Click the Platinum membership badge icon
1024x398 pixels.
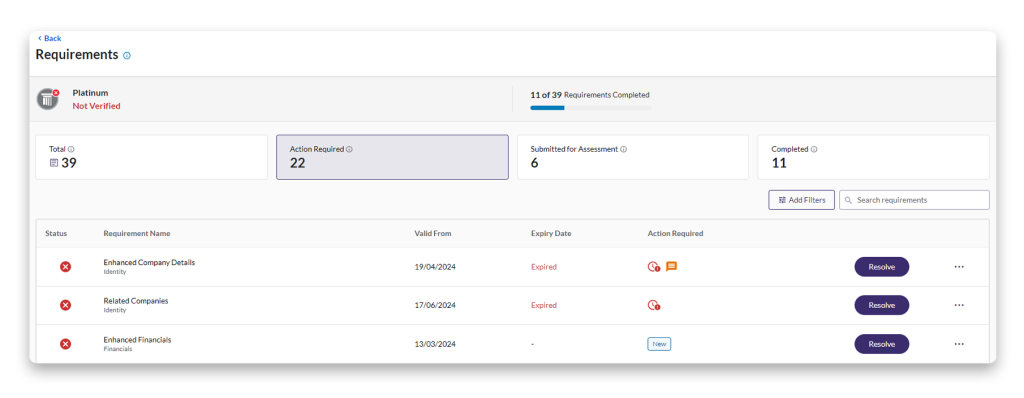click(48, 99)
